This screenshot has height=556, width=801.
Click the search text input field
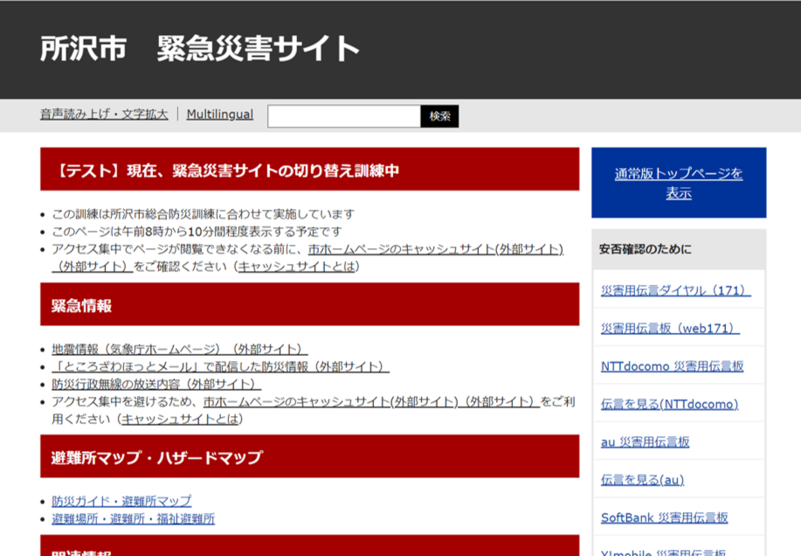(343, 116)
